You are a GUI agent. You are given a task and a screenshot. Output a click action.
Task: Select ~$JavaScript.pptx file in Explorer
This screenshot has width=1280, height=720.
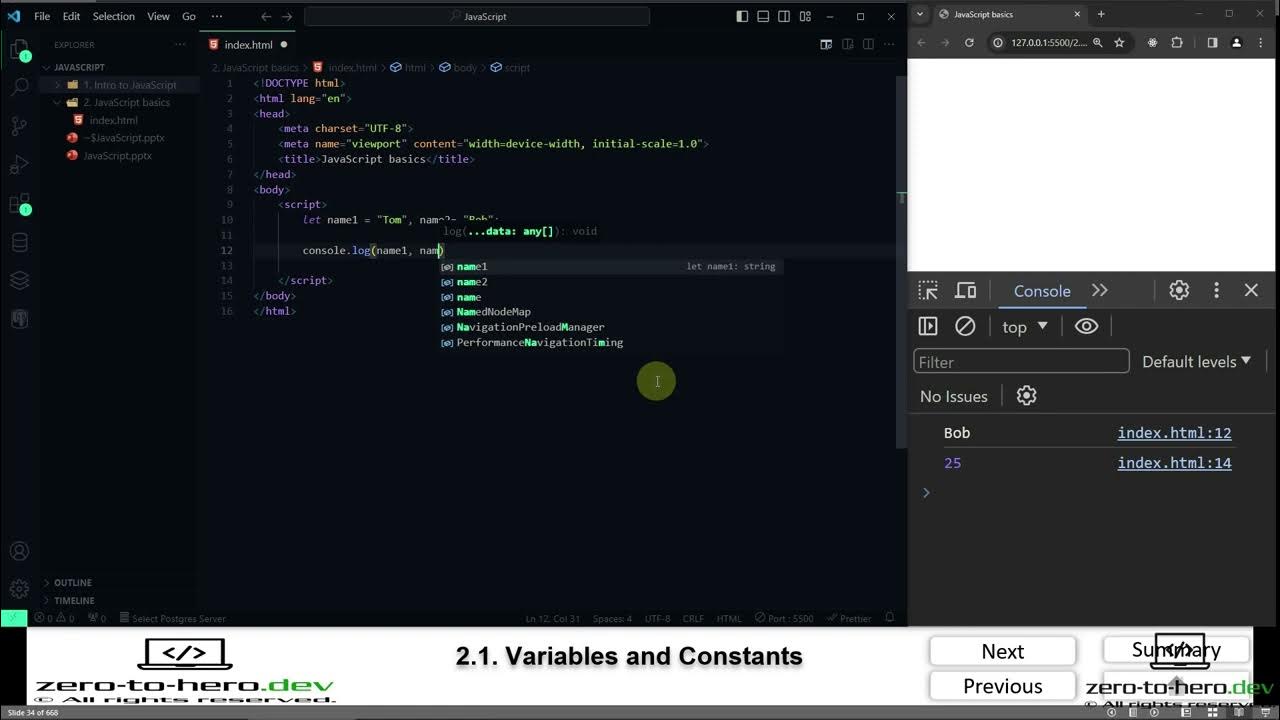click(123, 138)
